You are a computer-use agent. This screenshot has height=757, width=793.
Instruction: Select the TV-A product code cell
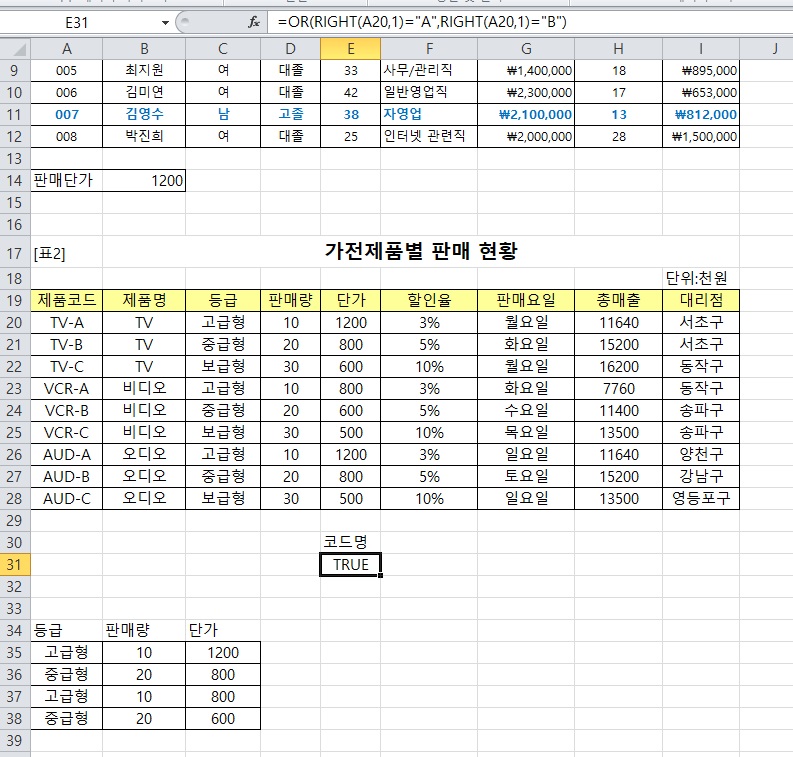[67, 322]
